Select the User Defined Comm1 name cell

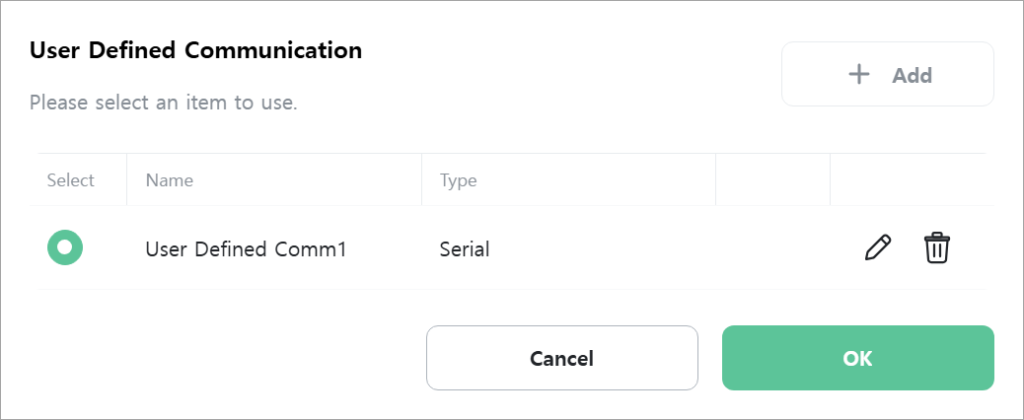[246, 249]
